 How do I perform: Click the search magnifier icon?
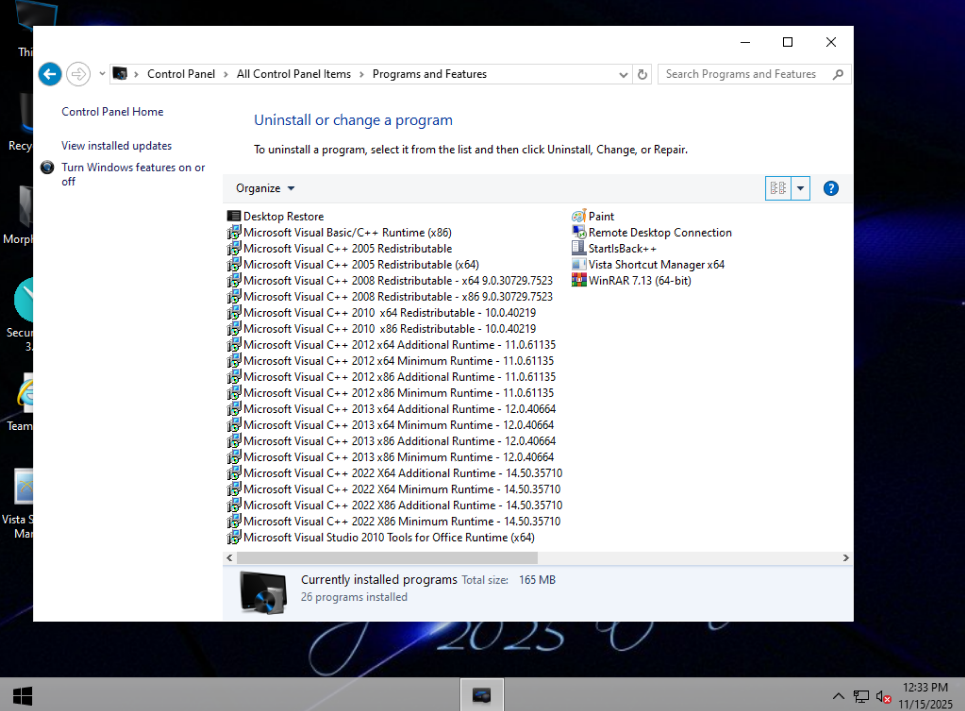point(838,74)
